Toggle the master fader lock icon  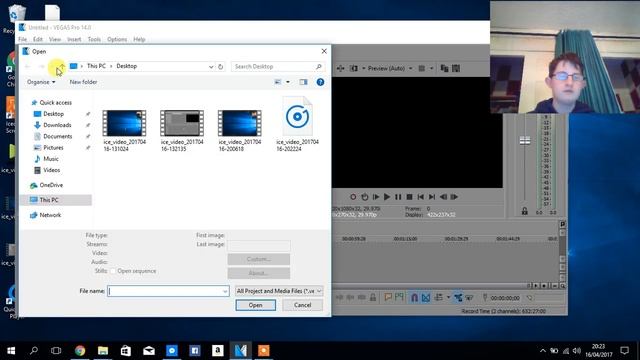click(524, 211)
